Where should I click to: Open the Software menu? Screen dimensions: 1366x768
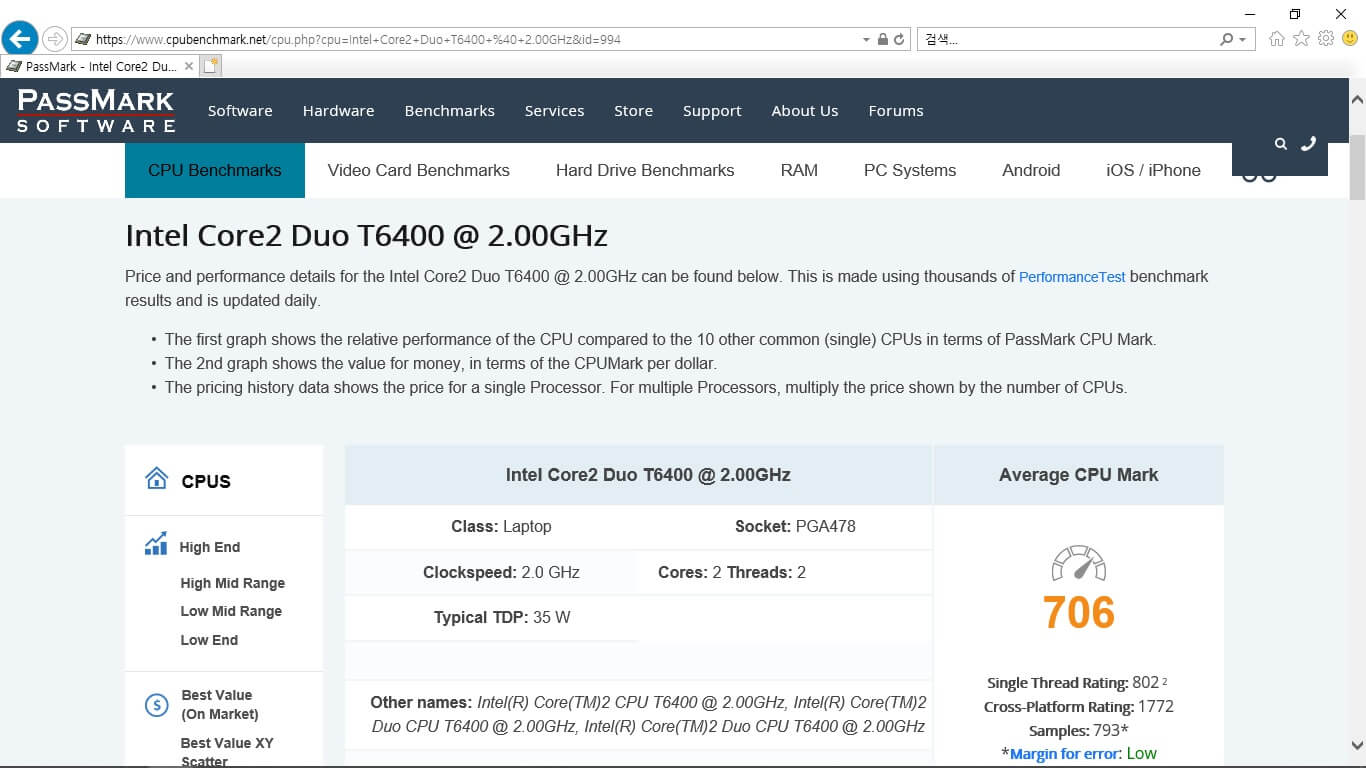tap(240, 111)
